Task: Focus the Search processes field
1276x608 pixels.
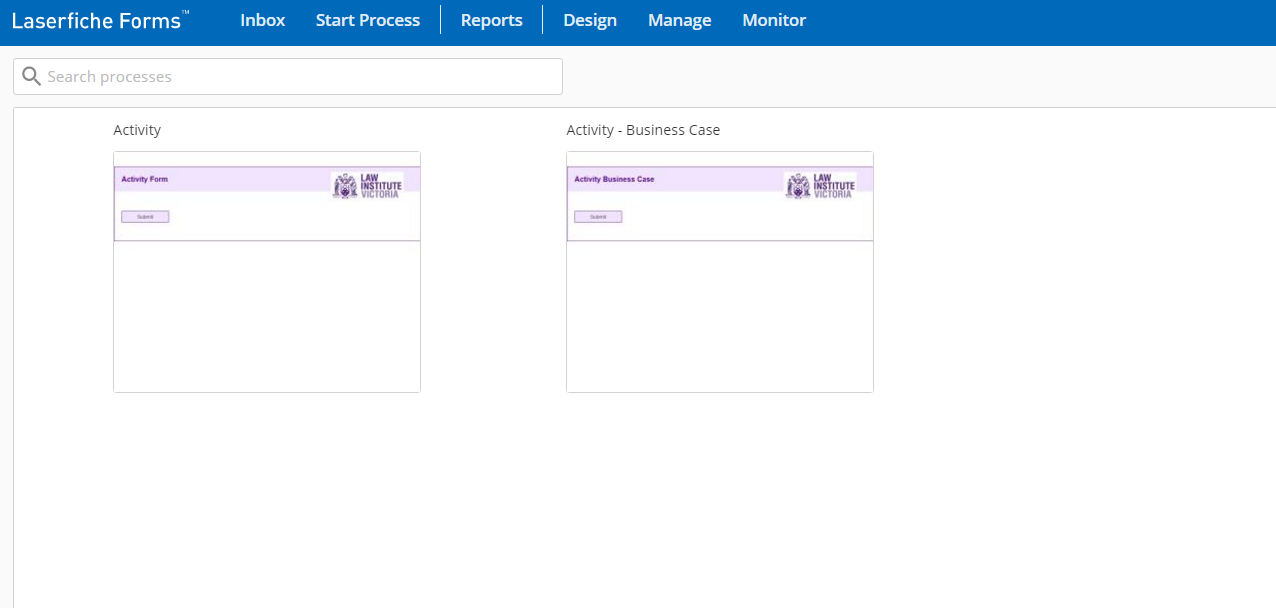Action: (300, 77)
